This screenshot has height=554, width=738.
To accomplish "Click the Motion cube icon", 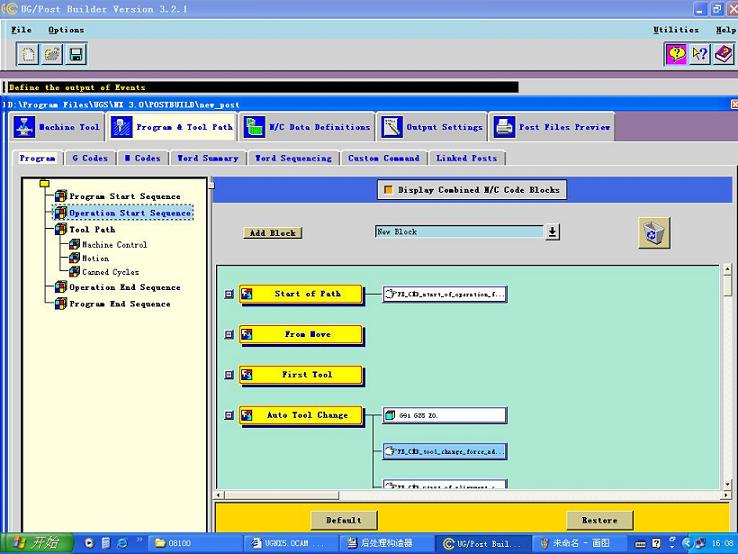I will (74, 258).
